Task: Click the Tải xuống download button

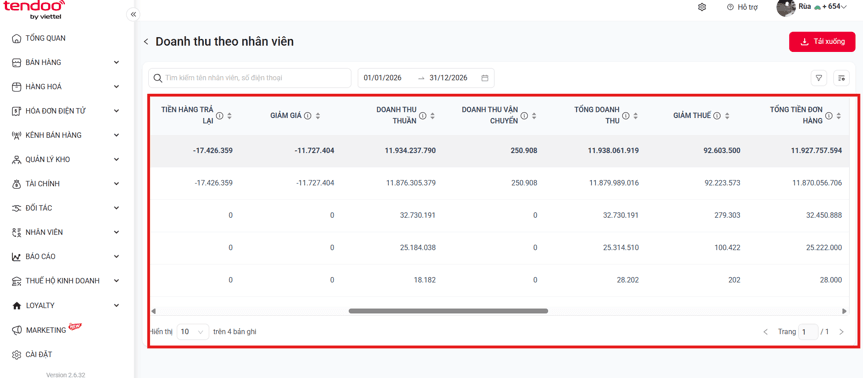Action: [x=822, y=42]
